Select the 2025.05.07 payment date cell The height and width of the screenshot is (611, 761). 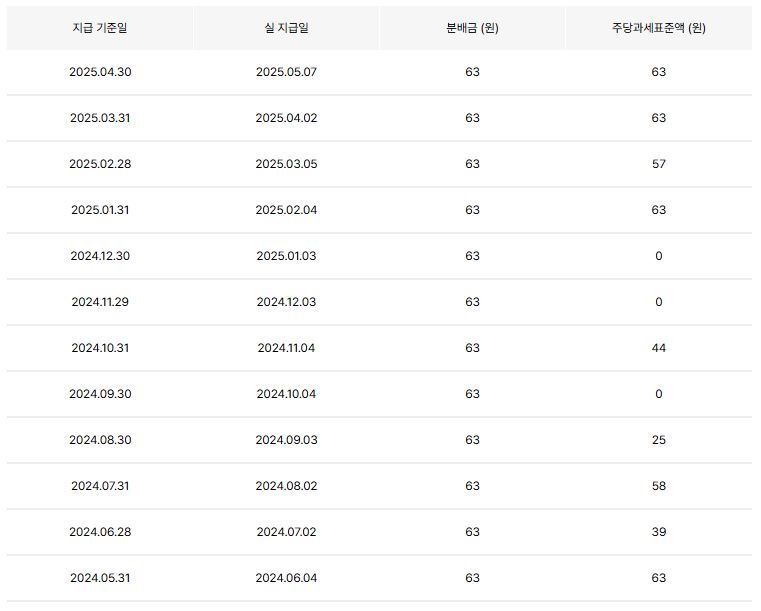click(286, 72)
